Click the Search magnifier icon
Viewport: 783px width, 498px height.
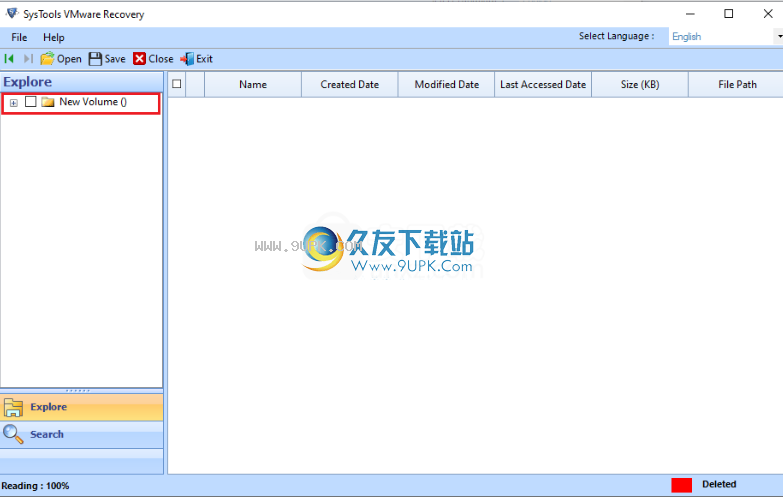click(13, 434)
